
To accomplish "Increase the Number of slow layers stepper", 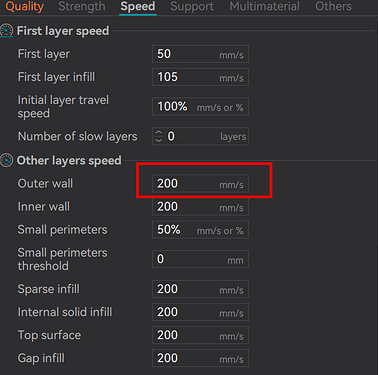I will 159,133.
